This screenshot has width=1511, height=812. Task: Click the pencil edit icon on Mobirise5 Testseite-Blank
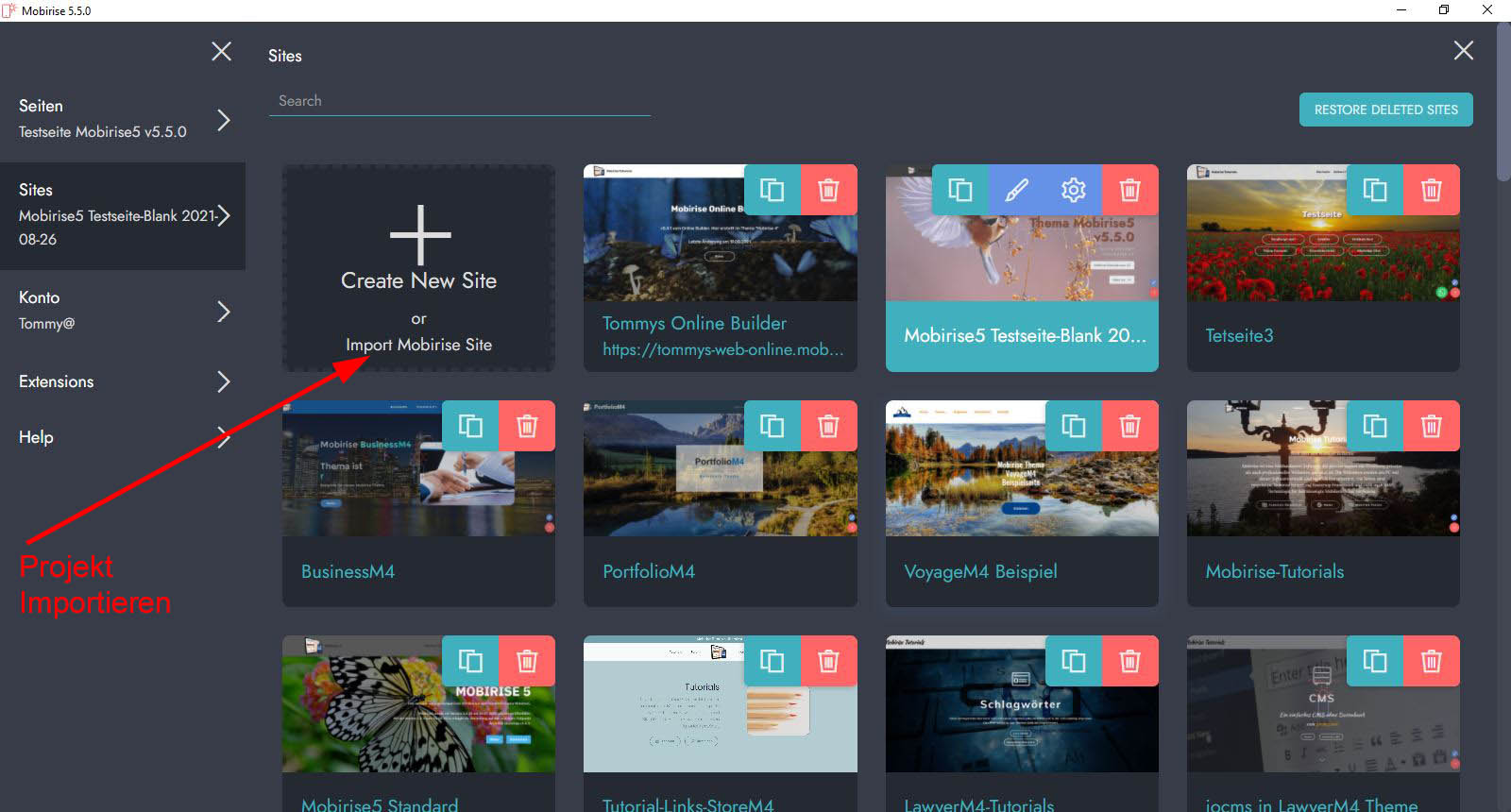tap(1016, 190)
